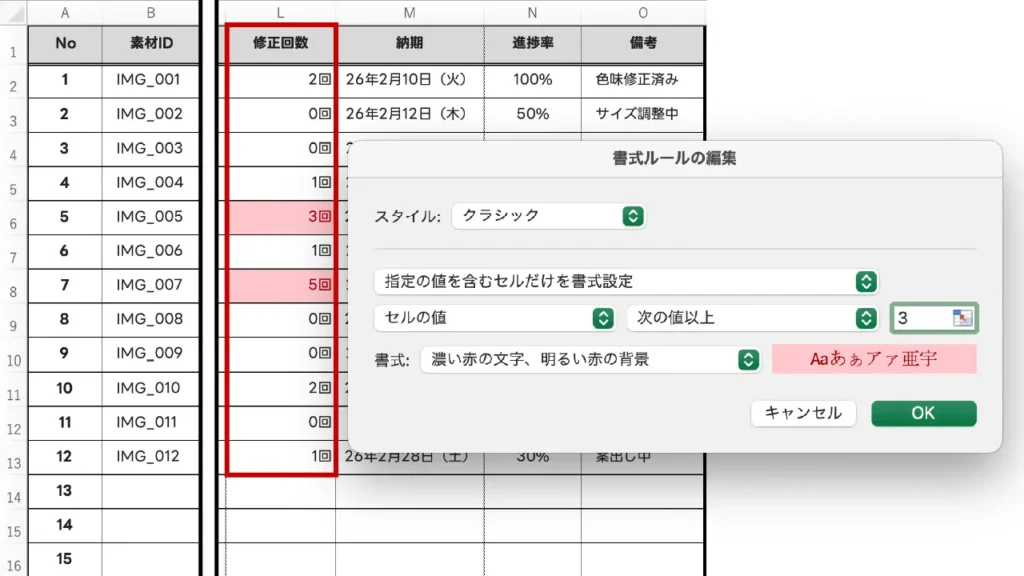This screenshot has height=576, width=1024.
Task: Confirm the rule with the OK button
Action: 923,413
